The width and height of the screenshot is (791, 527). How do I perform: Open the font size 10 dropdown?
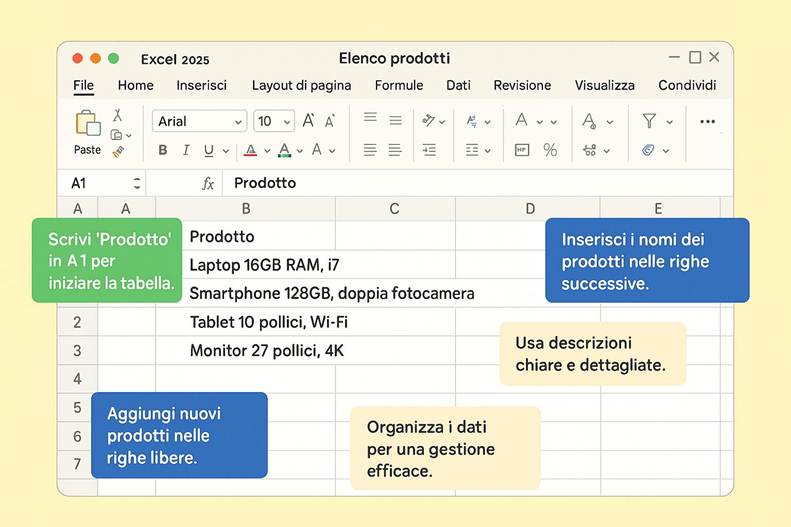pyautogui.click(x=273, y=121)
